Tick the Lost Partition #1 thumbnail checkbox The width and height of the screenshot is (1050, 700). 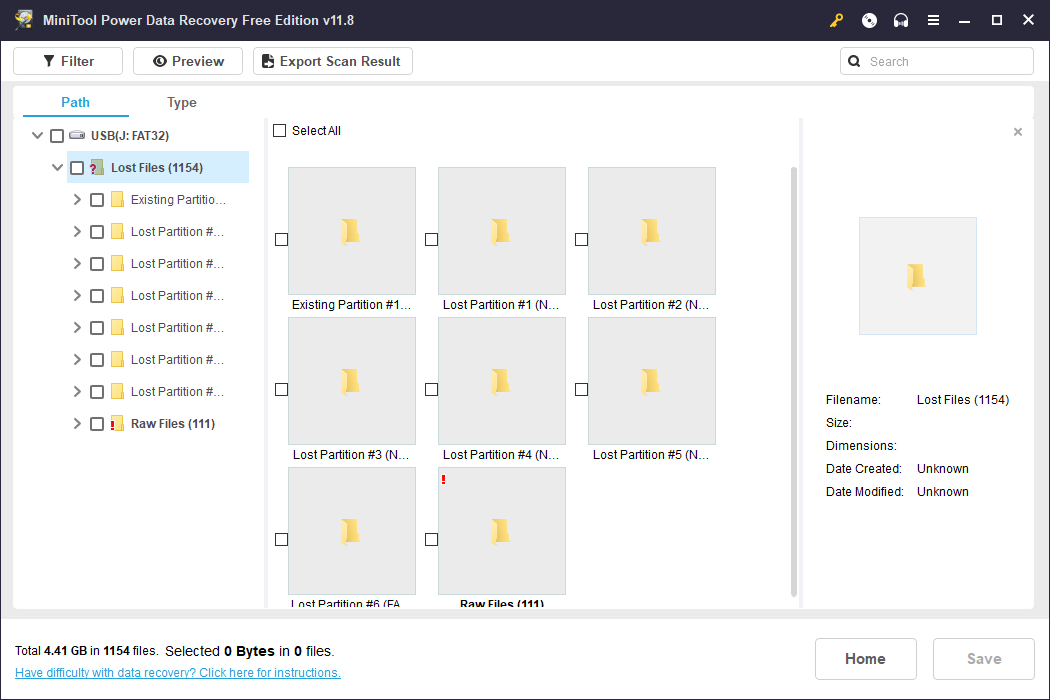click(x=431, y=240)
